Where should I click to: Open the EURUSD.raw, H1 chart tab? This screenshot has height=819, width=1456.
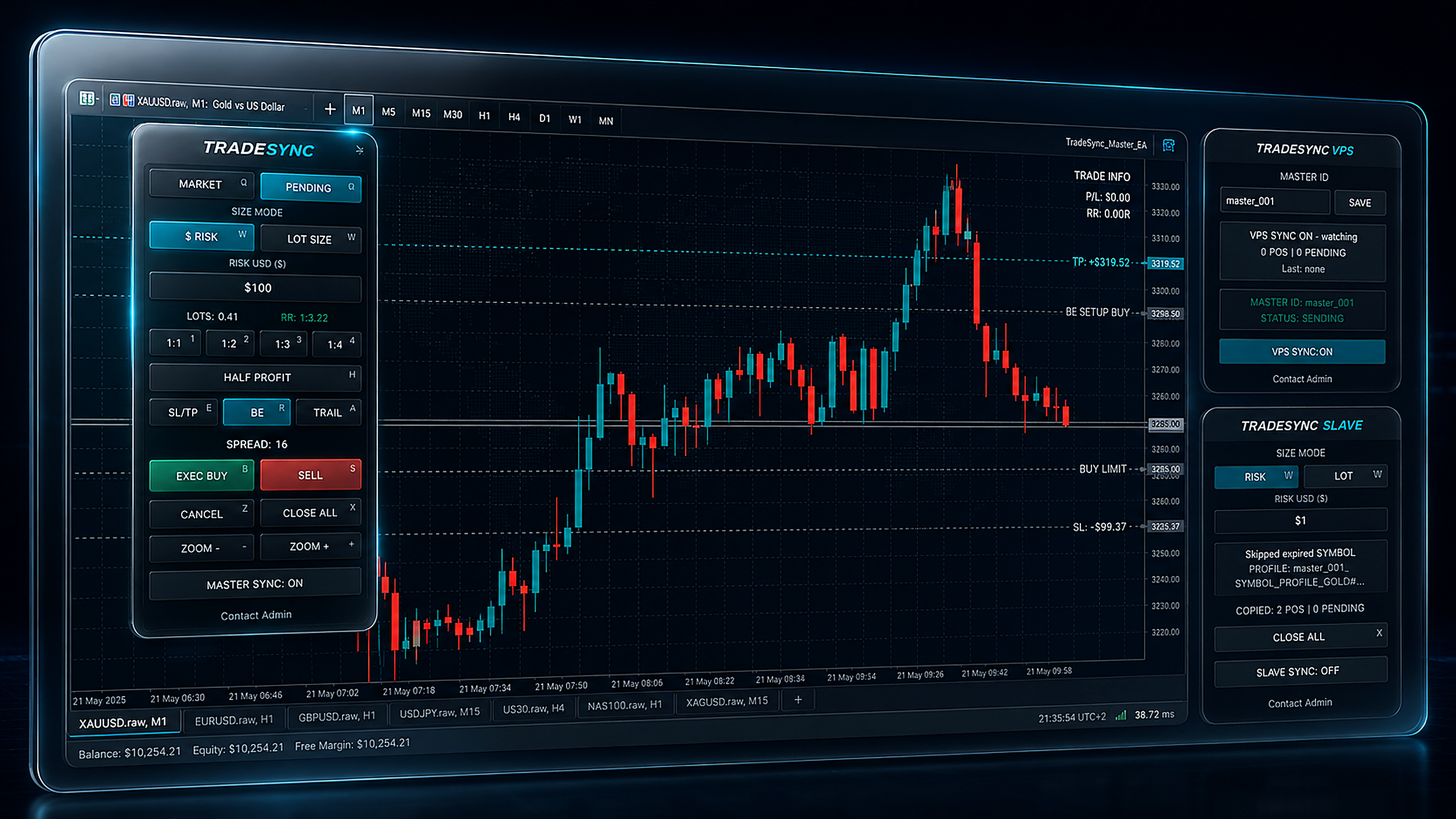(x=234, y=720)
